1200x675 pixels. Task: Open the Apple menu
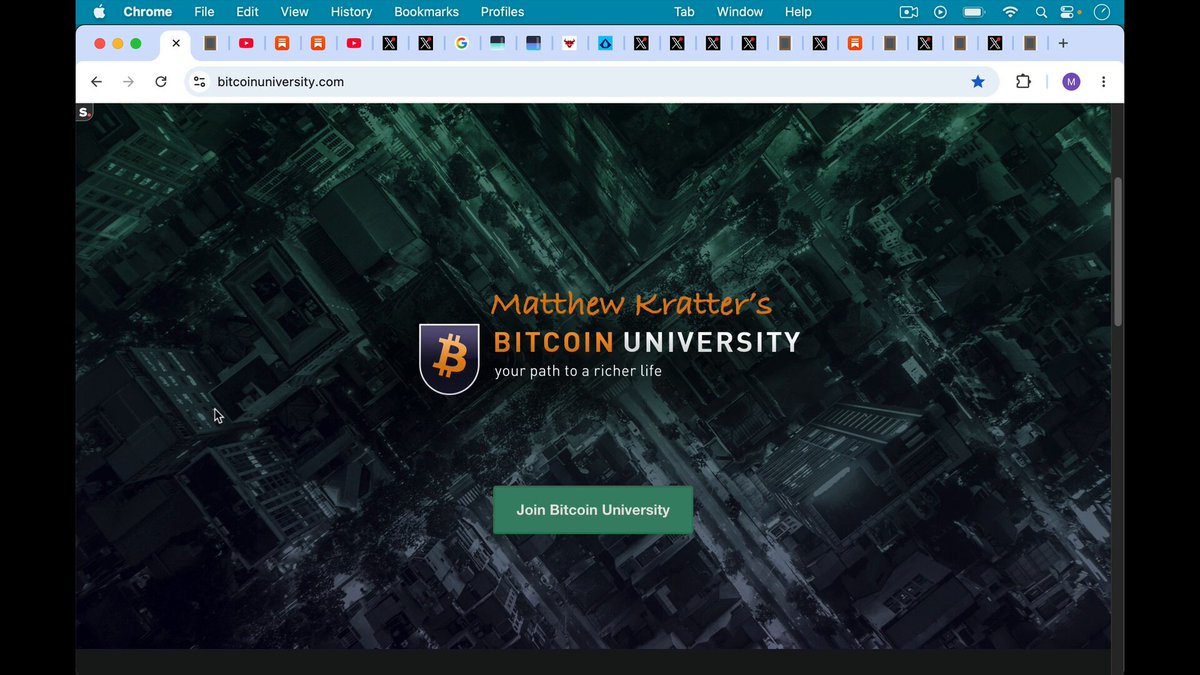(99, 12)
